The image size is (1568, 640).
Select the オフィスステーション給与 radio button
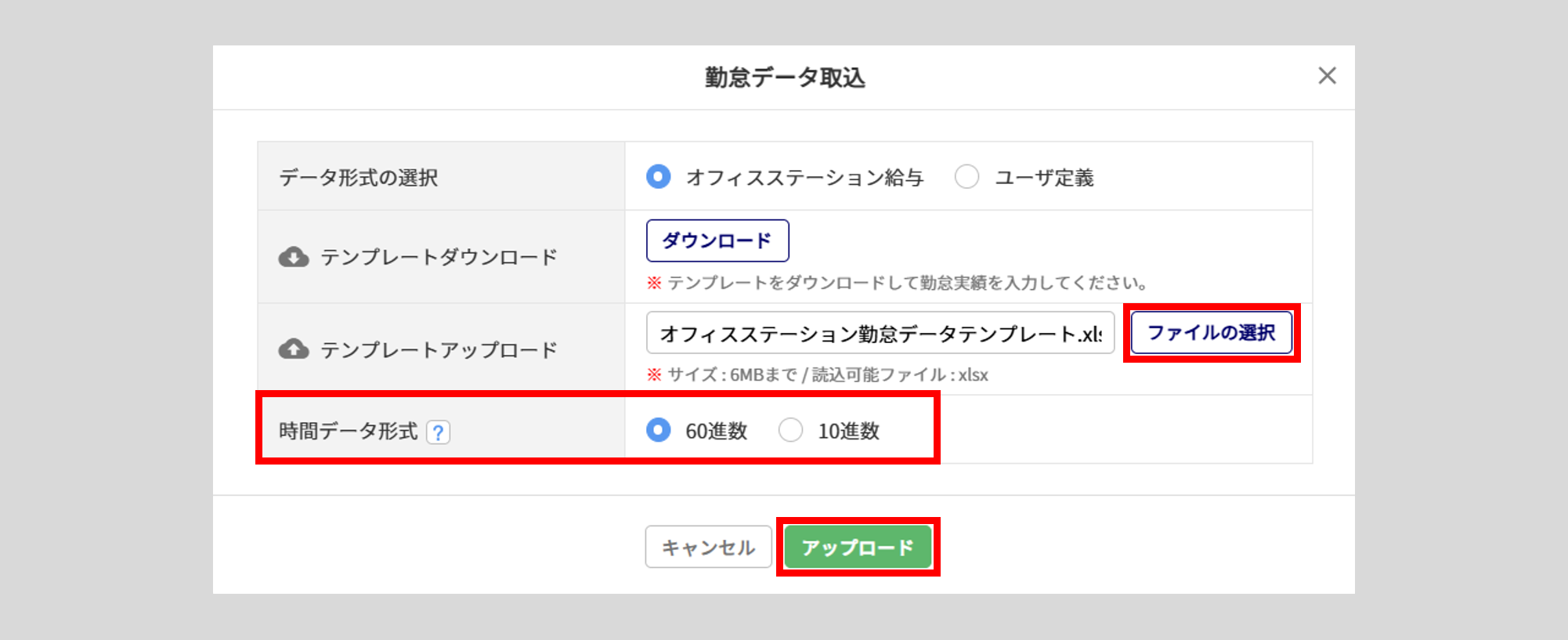tap(659, 177)
